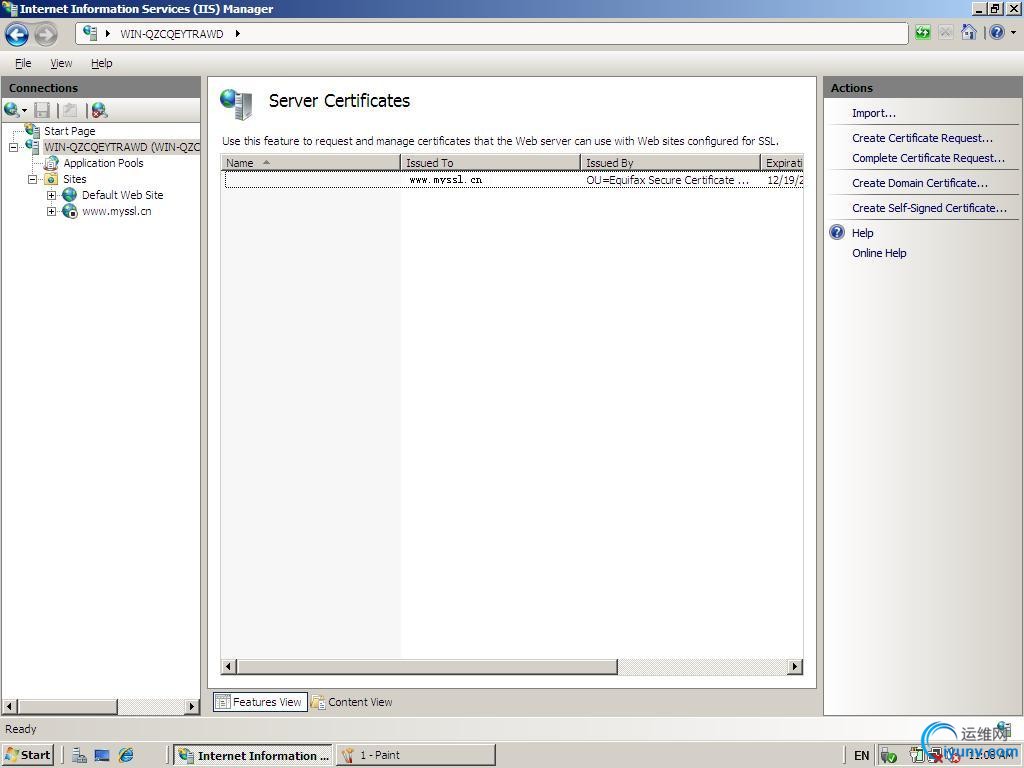Click Show Desktop quick launch icon
The height and width of the screenshot is (768, 1024).
102,756
